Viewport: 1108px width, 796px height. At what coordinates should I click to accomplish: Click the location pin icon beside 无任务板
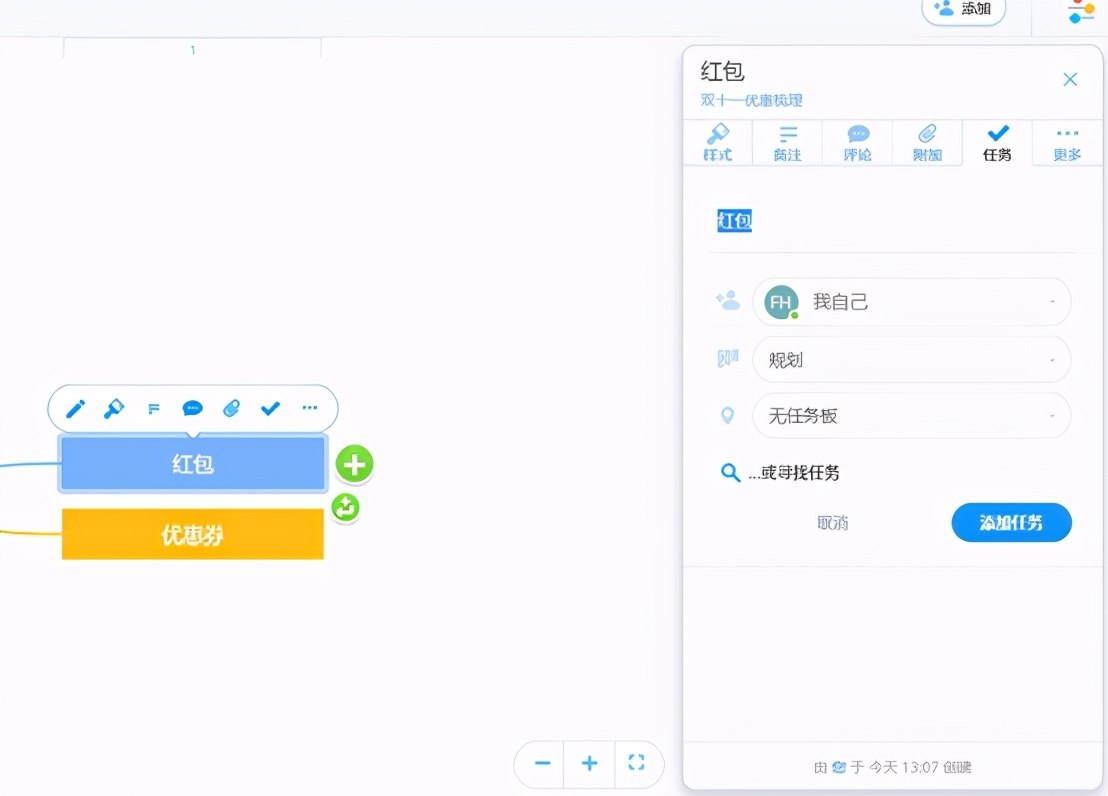click(727, 416)
